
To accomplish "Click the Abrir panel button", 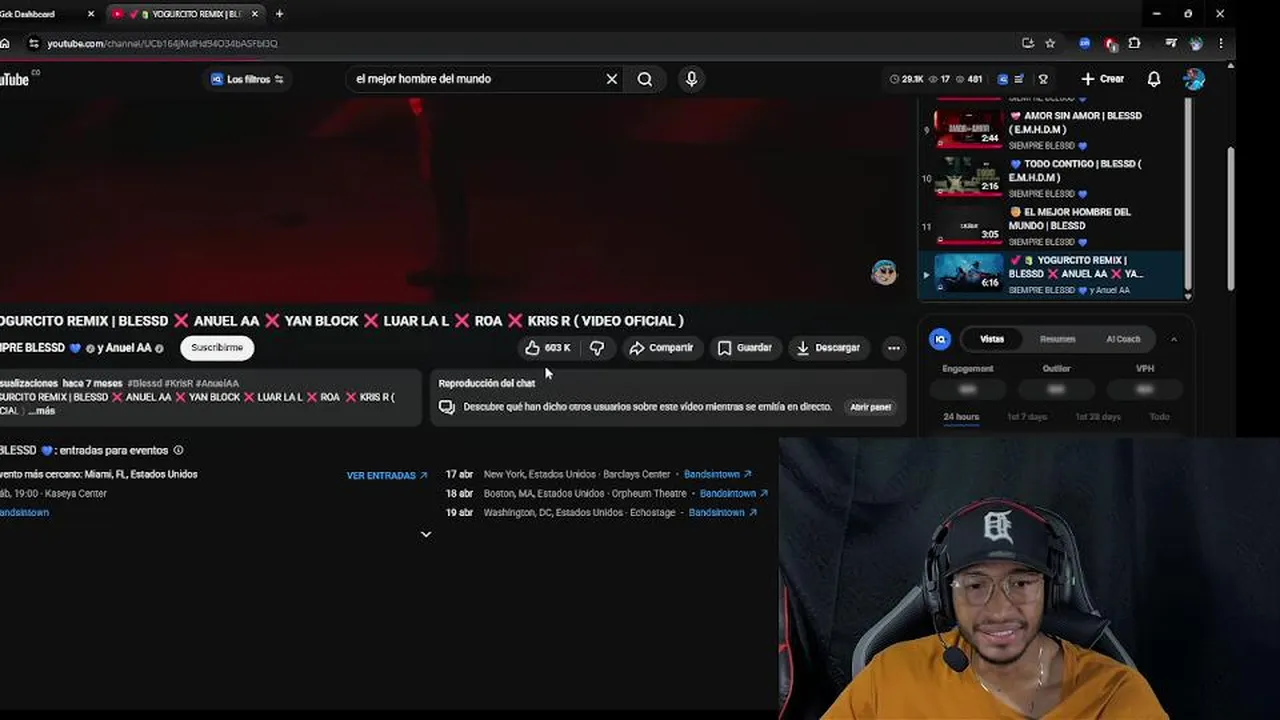I will (x=870, y=407).
